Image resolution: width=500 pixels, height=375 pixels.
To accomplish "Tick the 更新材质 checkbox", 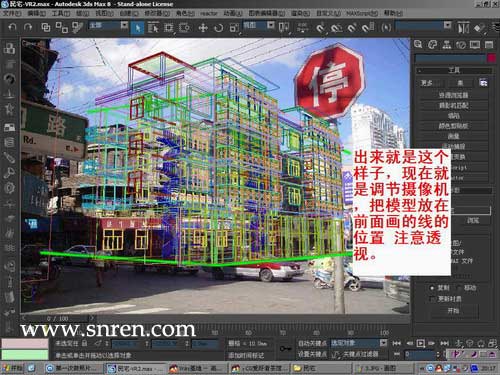I will click(432, 299).
